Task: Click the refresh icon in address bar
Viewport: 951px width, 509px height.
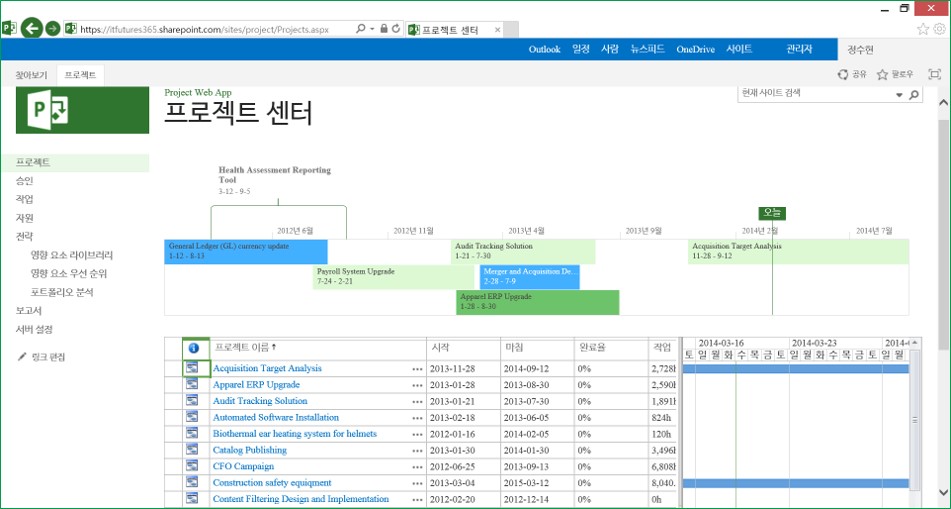Action: point(396,29)
